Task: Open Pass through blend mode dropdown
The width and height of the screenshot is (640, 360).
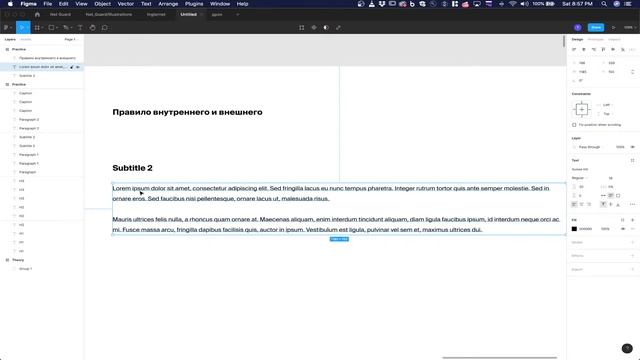Action: (x=591, y=147)
